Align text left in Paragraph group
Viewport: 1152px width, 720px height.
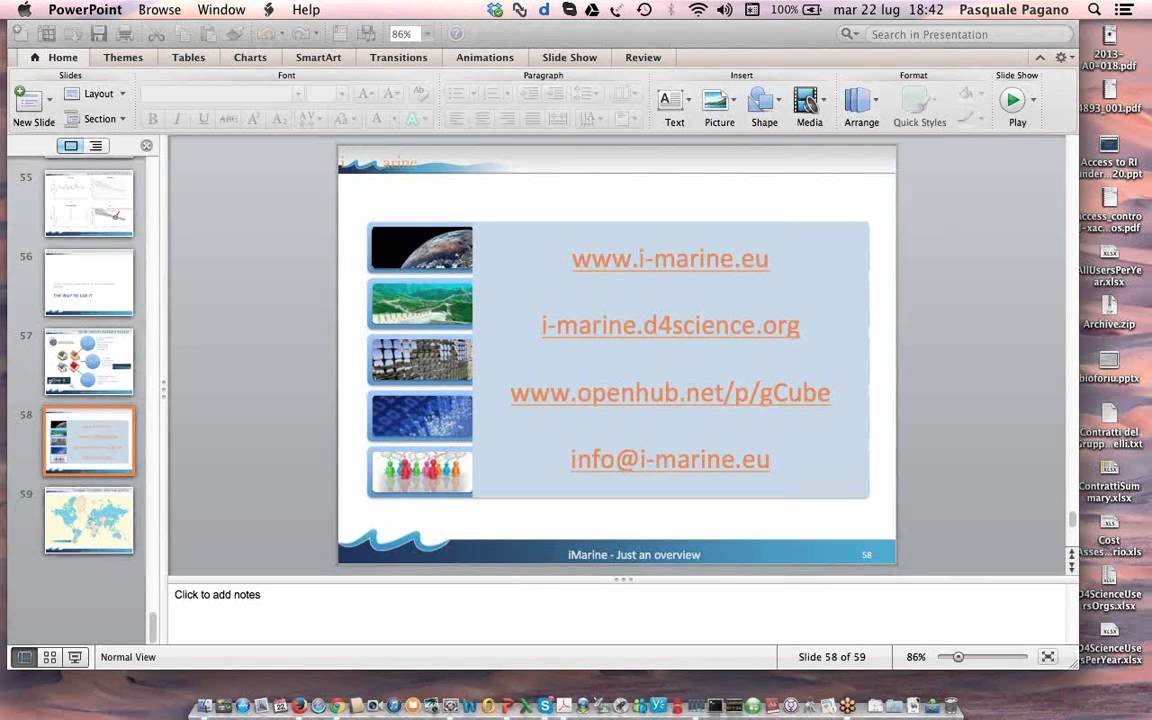[x=456, y=118]
